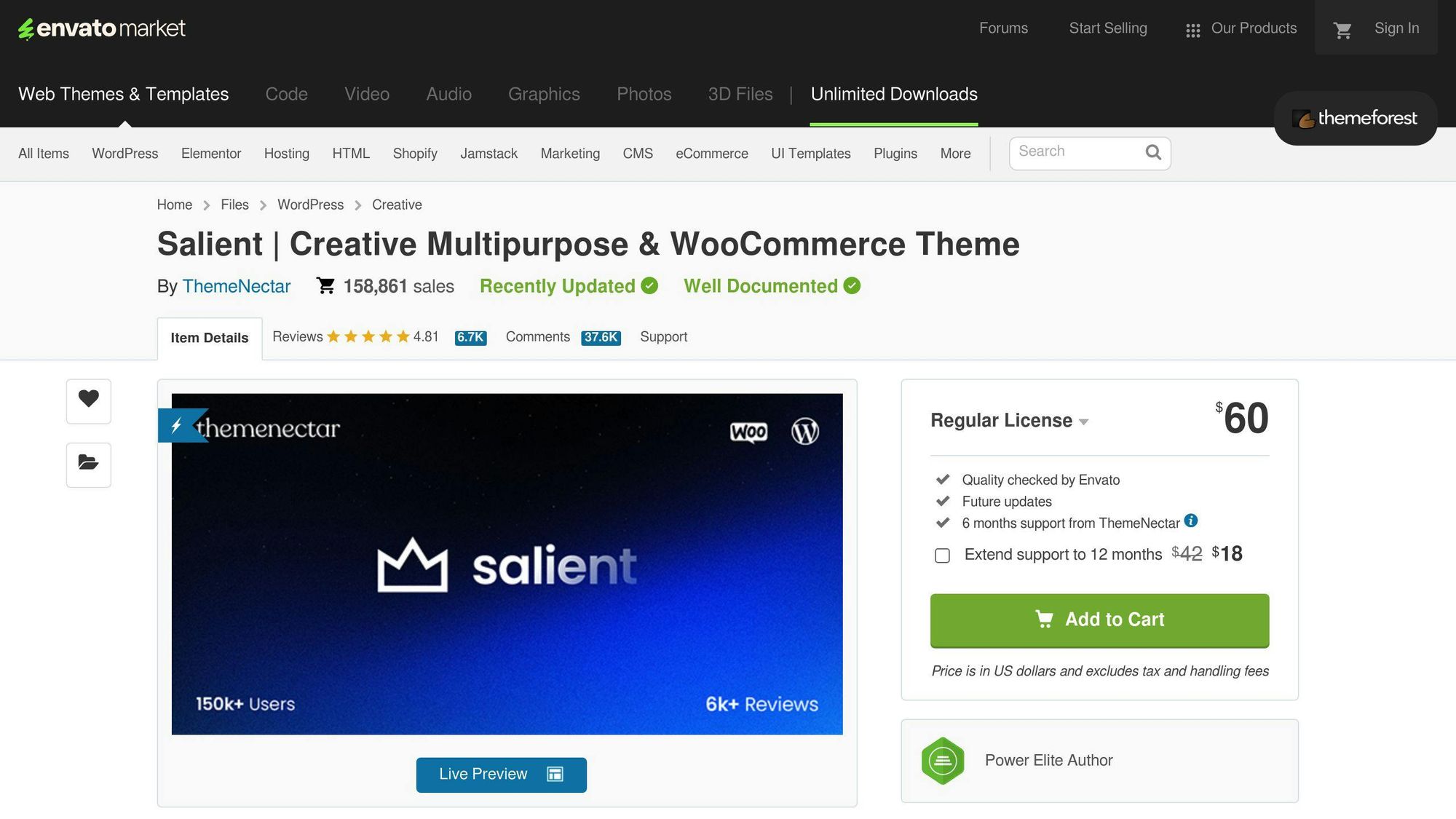Click the Add to Cart button
The height and width of the screenshot is (819, 1456).
[x=1099, y=620]
